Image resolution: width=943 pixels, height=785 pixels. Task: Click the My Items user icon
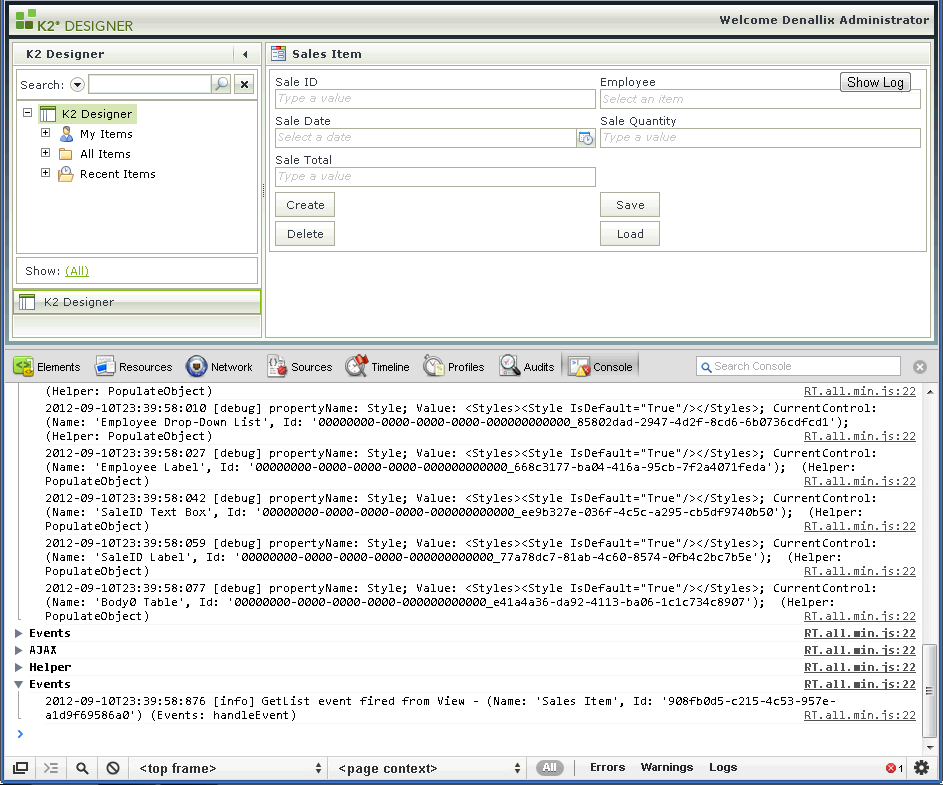66,134
